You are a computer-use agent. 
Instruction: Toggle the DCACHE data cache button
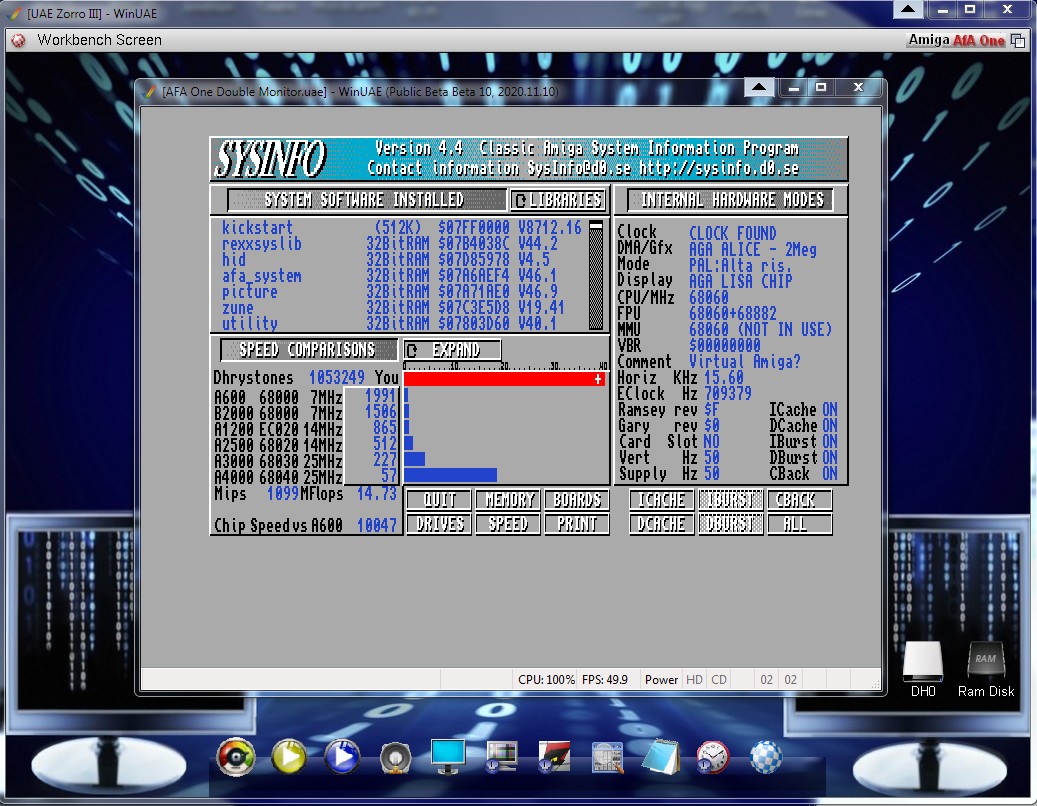point(661,524)
